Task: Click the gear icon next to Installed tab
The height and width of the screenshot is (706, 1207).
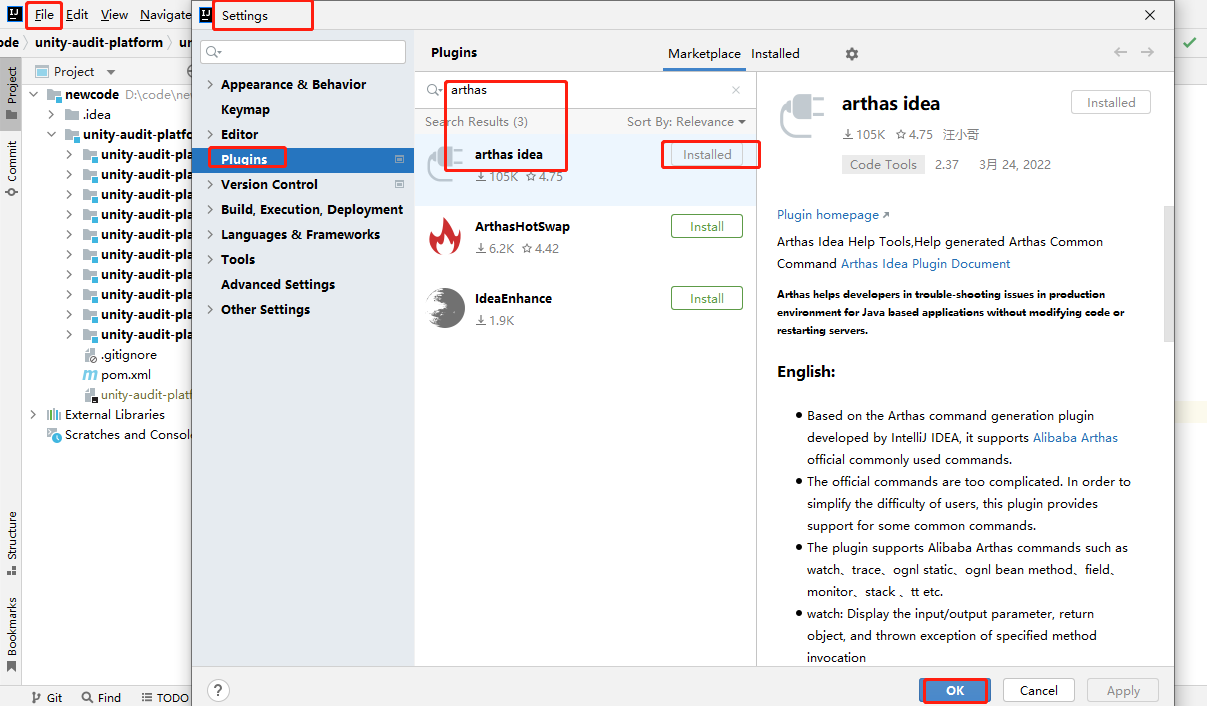Action: point(852,54)
